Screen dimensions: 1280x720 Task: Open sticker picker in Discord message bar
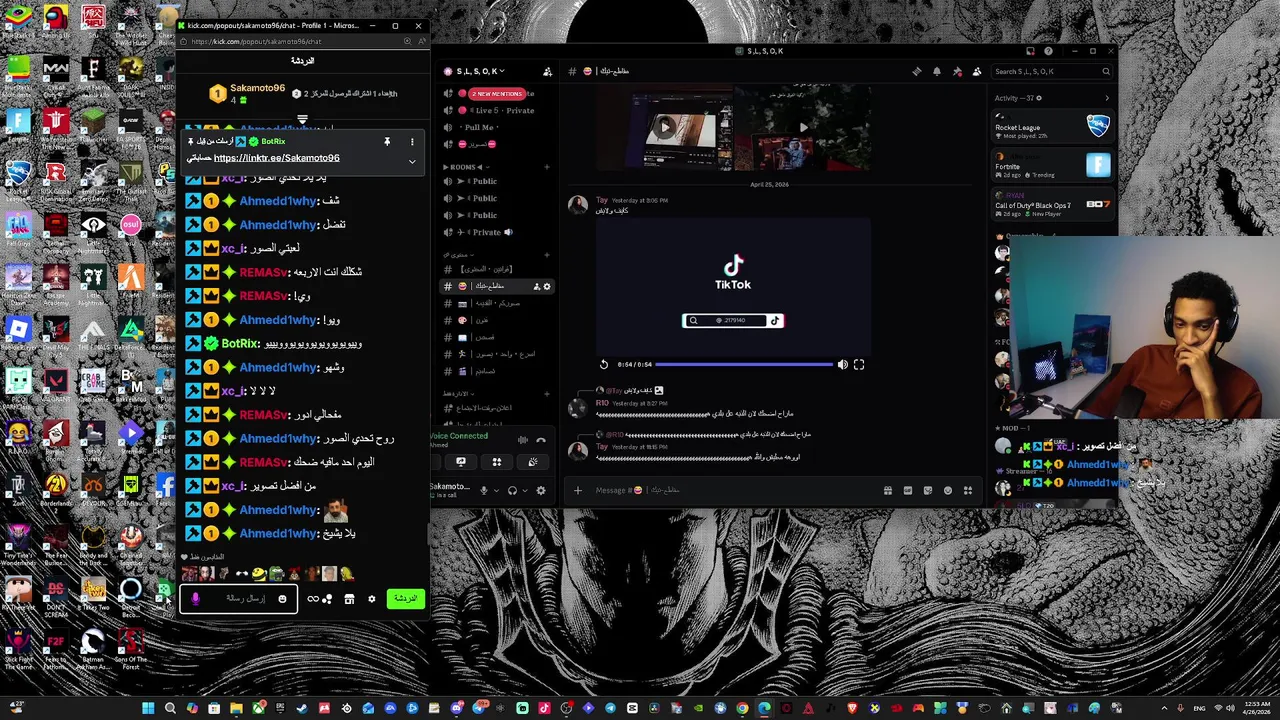pos(927,490)
